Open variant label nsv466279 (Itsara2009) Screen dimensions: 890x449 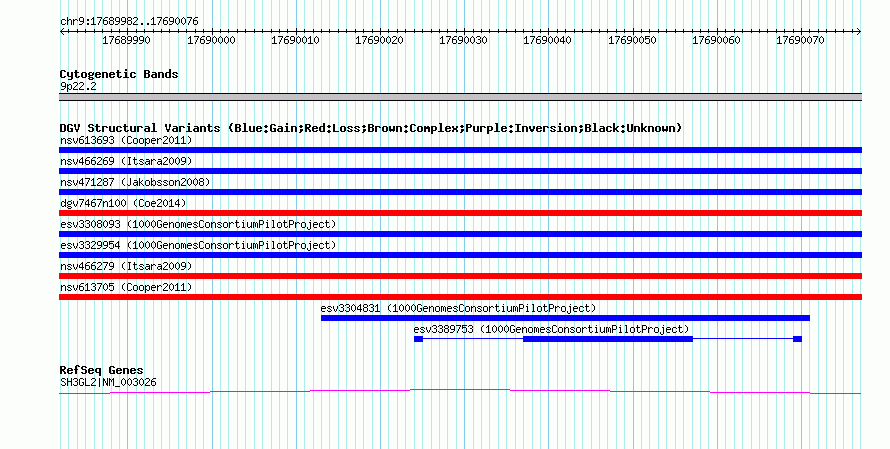(126, 266)
